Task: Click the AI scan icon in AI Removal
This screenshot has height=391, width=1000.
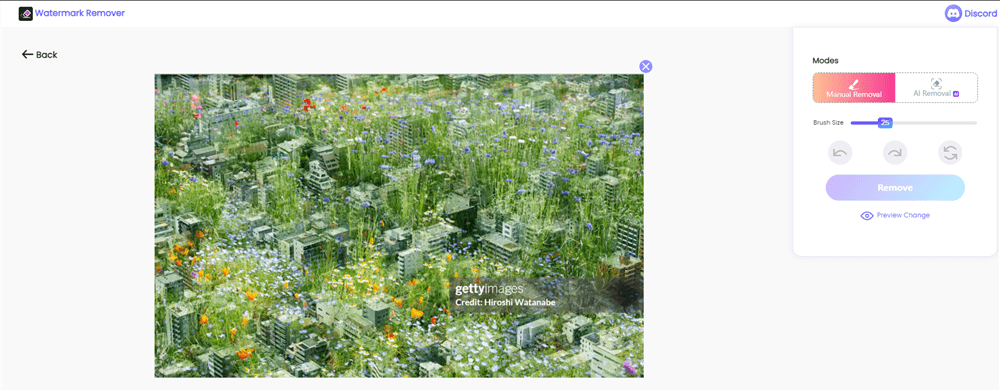Action: tap(936, 84)
